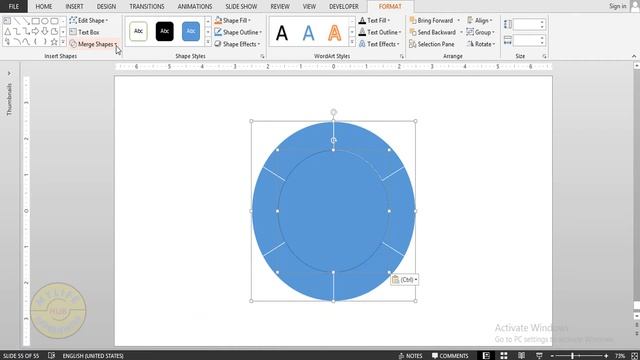
Task: Open the Align dropdown
Action: (480, 20)
